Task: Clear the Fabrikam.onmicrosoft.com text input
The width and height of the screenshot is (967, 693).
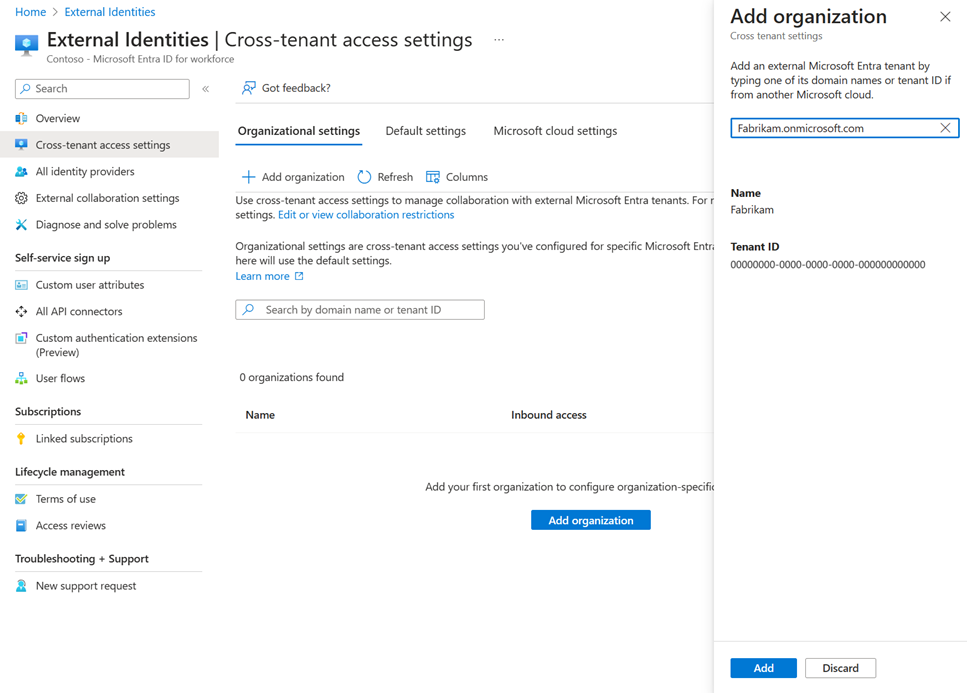Action: pyautogui.click(x=944, y=127)
